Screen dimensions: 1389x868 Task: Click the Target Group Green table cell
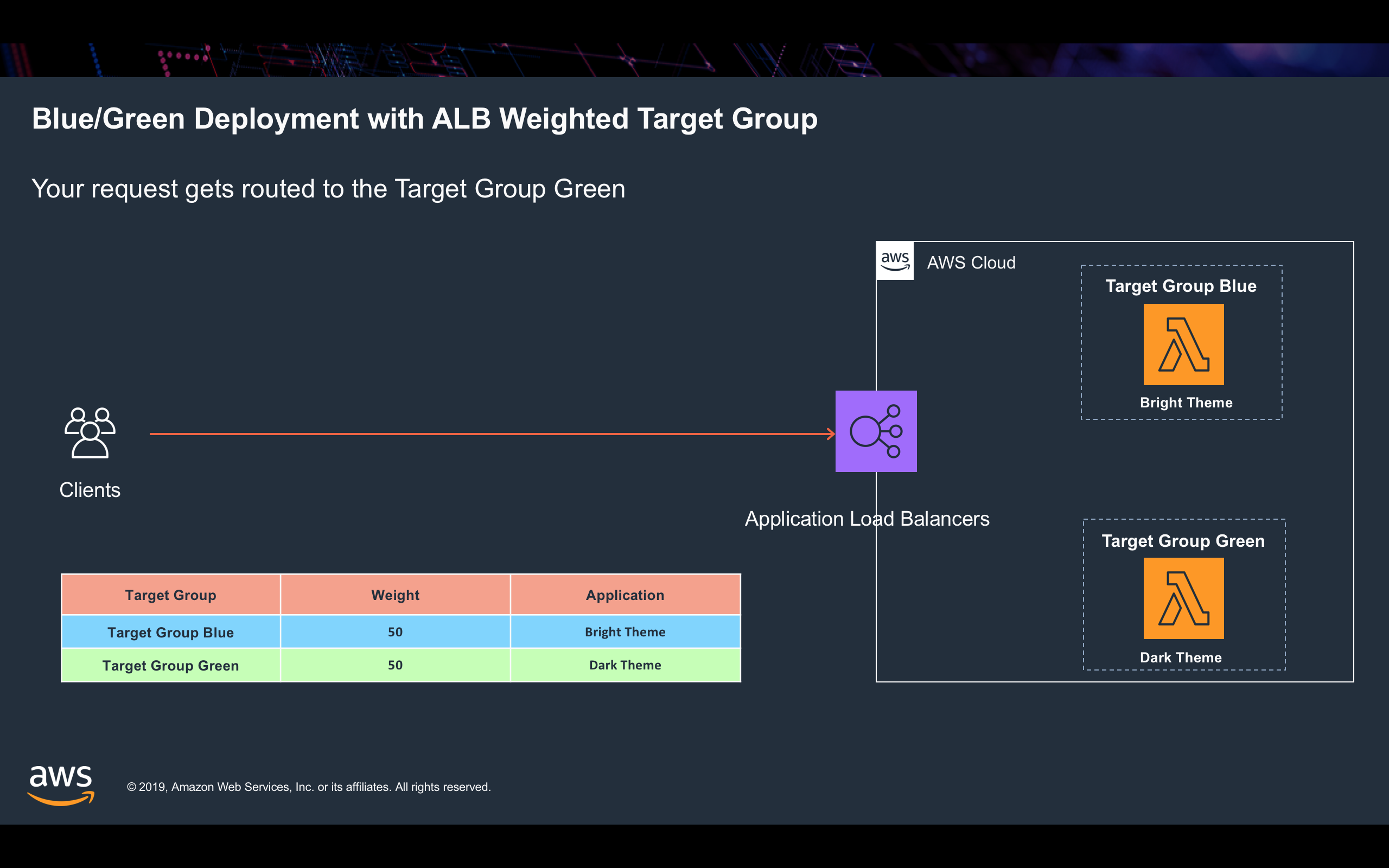pos(170,665)
